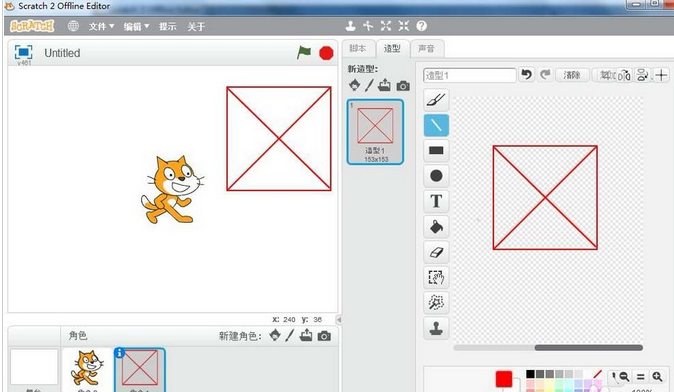Select the stage thumbnail
Screen dimensions: 674x392
[x=34, y=368]
